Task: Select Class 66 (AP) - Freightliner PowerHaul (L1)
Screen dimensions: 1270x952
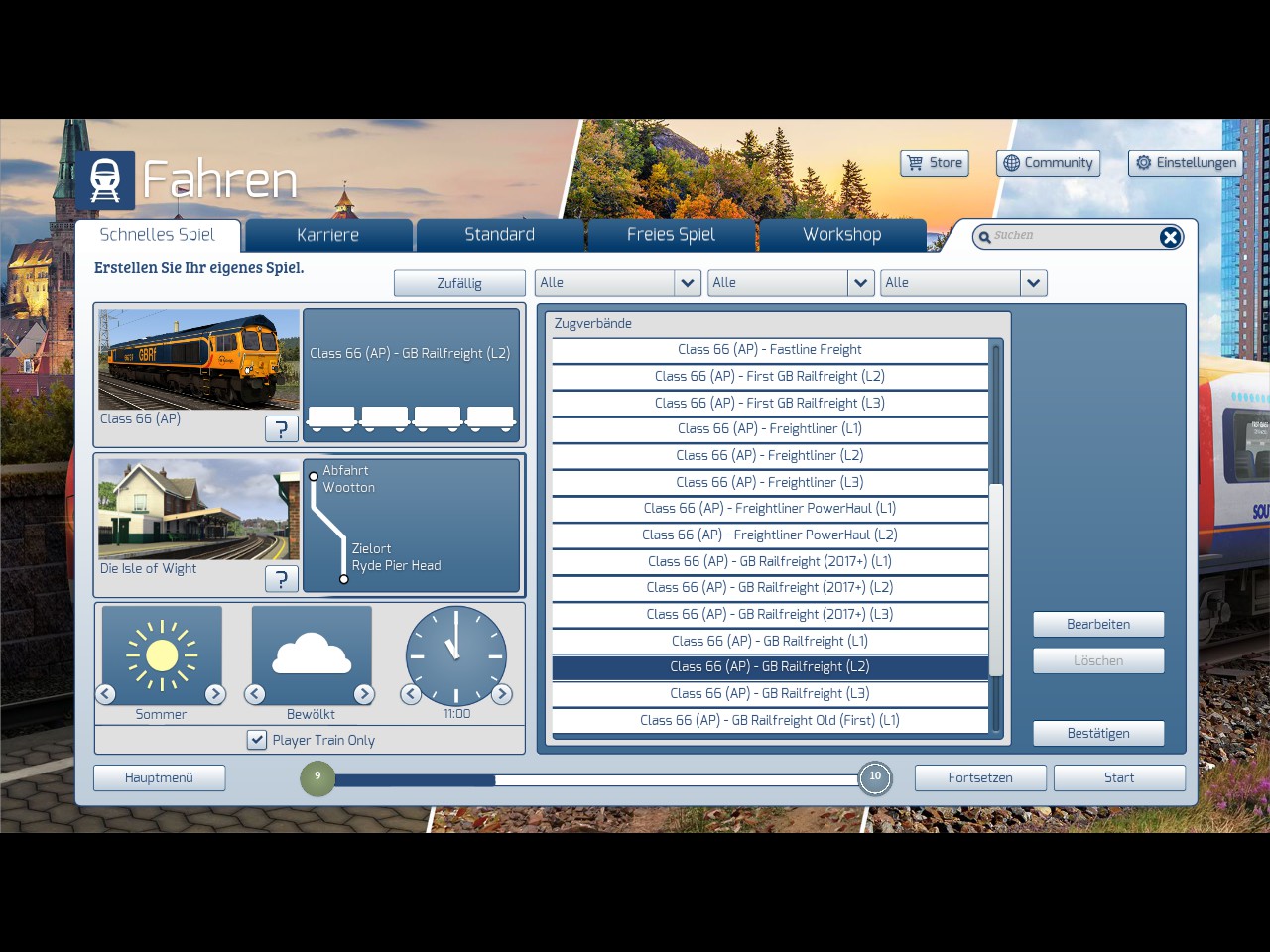Action: (x=770, y=509)
